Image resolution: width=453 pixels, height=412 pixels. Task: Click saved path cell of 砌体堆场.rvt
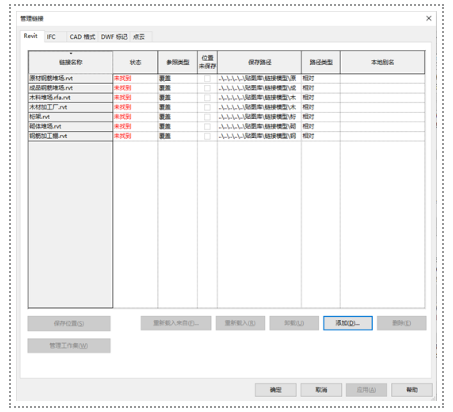point(260,127)
